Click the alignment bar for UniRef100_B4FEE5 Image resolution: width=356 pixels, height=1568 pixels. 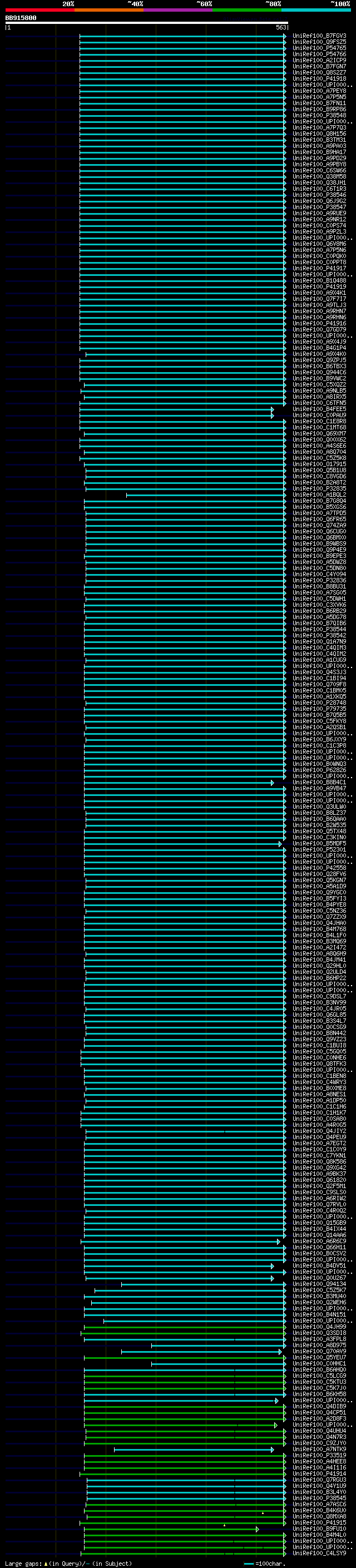click(176, 409)
